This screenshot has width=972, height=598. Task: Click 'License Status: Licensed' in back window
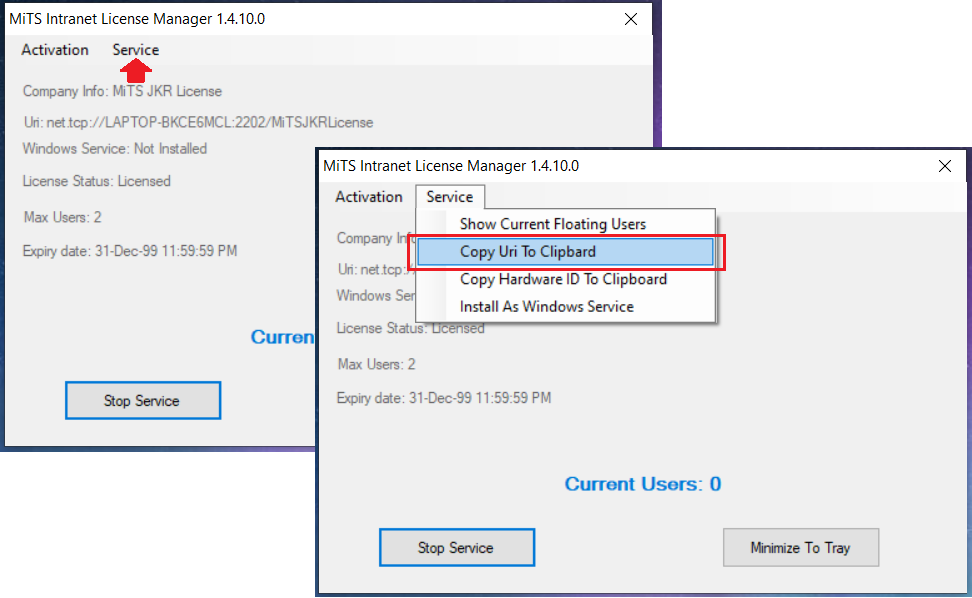point(97,181)
